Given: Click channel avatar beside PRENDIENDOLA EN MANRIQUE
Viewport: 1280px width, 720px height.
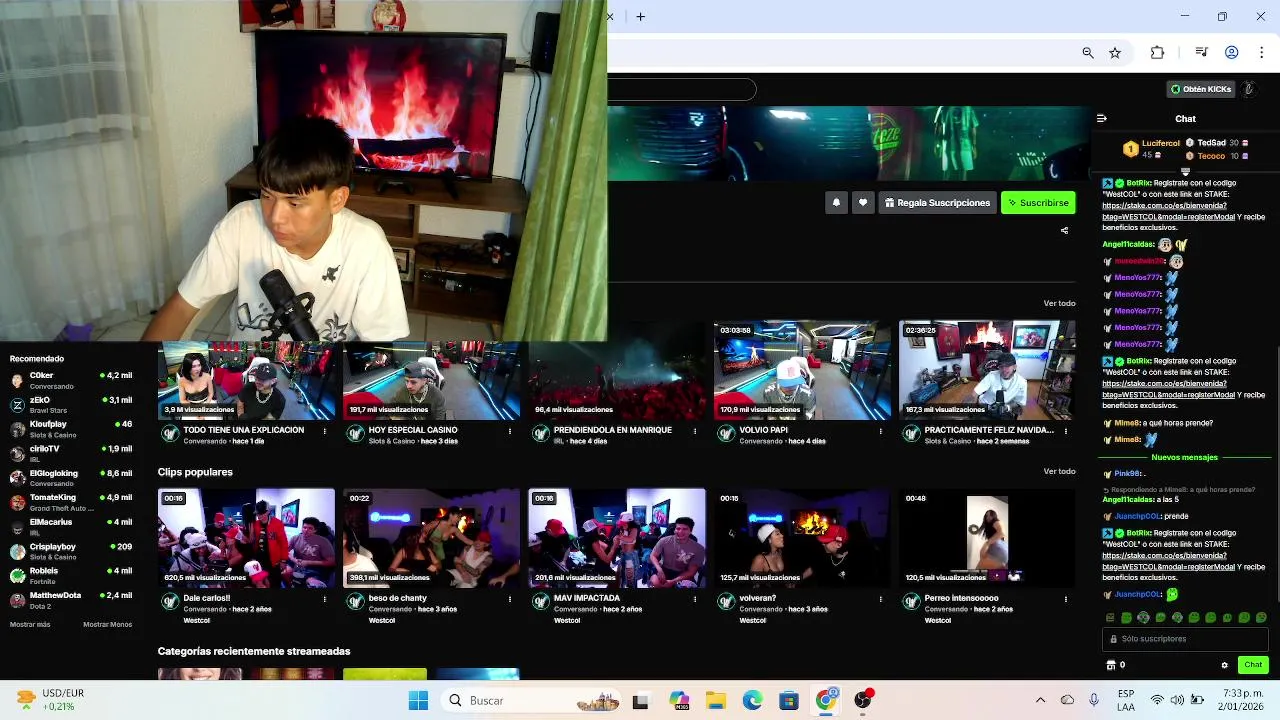Looking at the screenshot, I should pyautogui.click(x=540, y=433).
